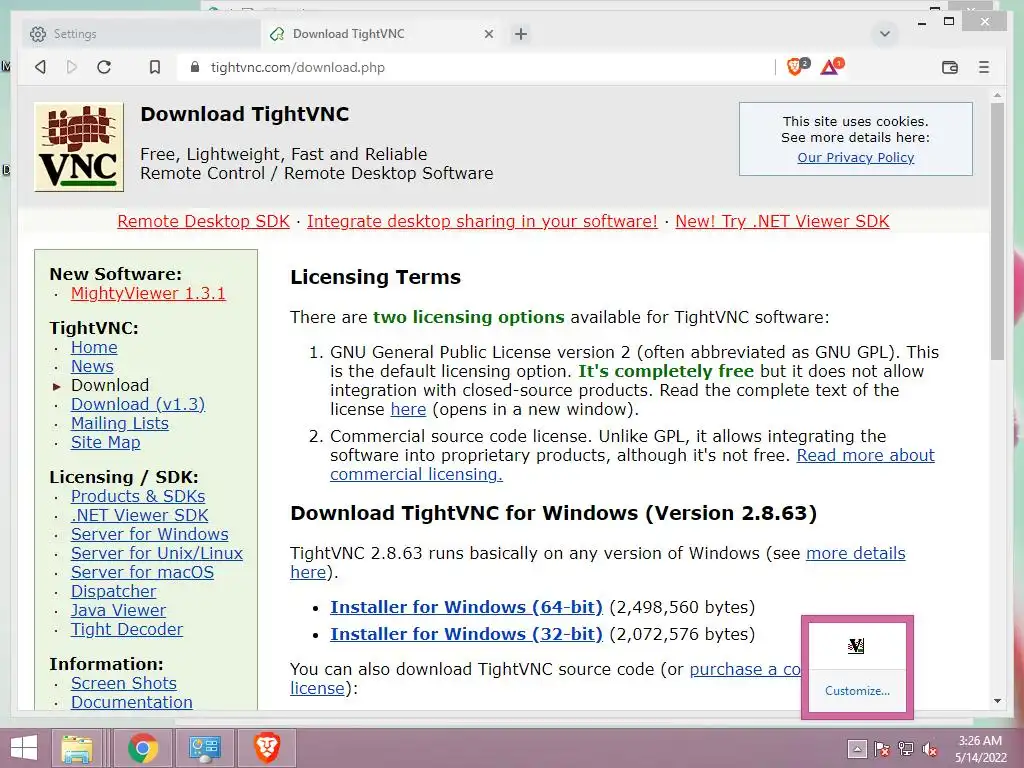Open Server for macOS link
Viewport: 1024px width, 768px height.
click(142, 572)
